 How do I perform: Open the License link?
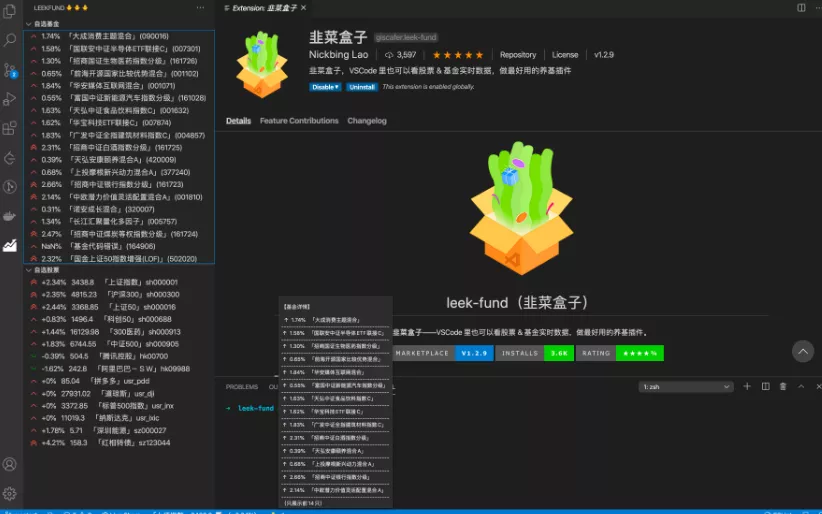(x=565, y=55)
